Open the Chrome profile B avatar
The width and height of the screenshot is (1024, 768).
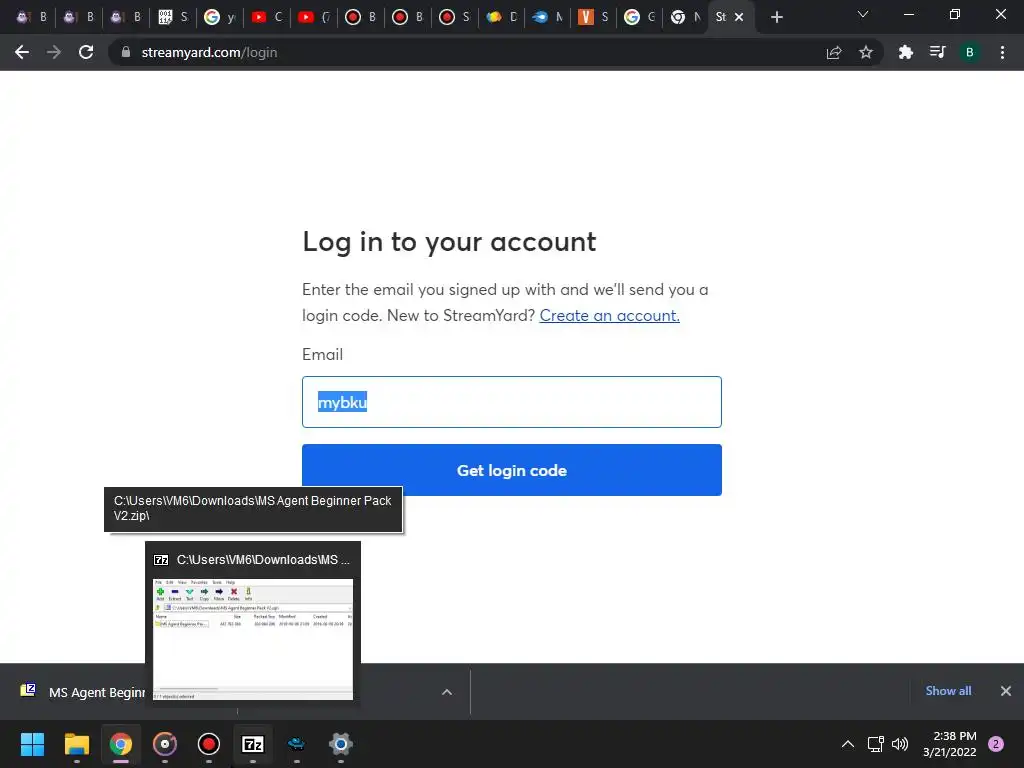970,52
